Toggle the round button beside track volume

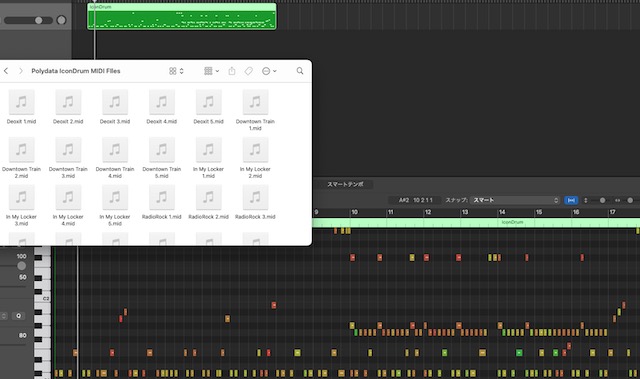[x=61, y=20]
